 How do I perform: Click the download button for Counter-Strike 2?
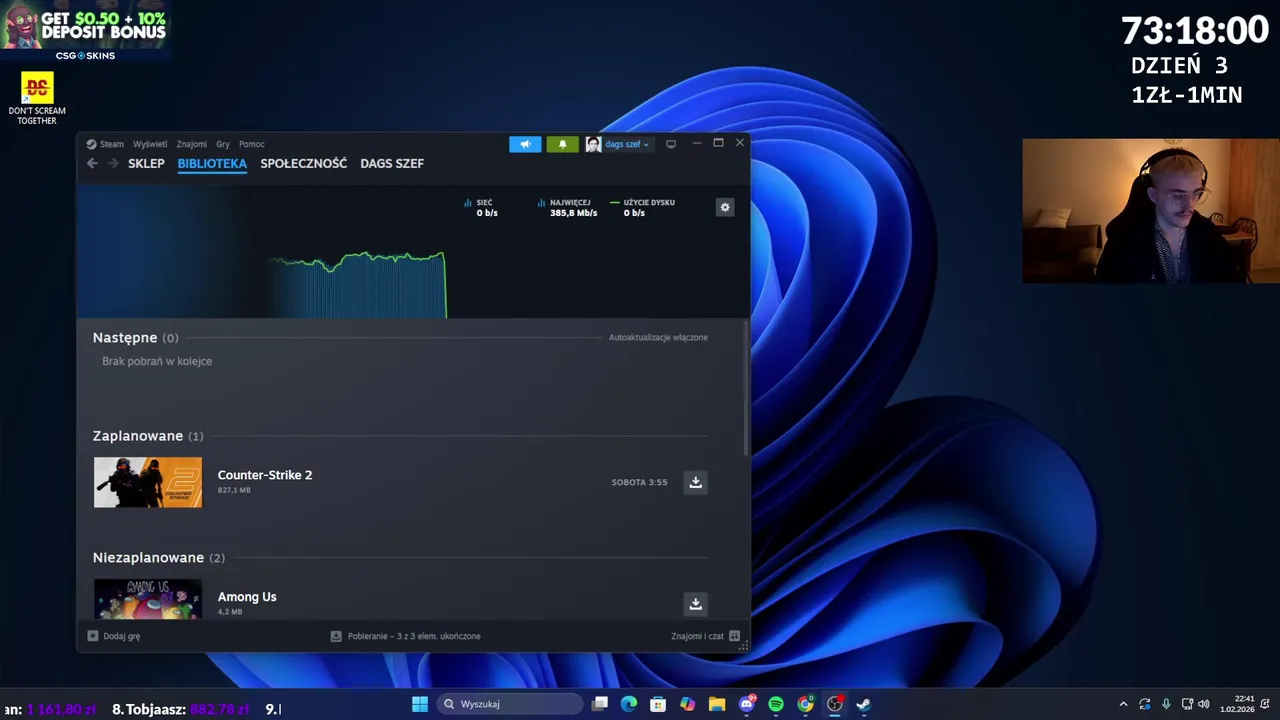click(695, 482)
